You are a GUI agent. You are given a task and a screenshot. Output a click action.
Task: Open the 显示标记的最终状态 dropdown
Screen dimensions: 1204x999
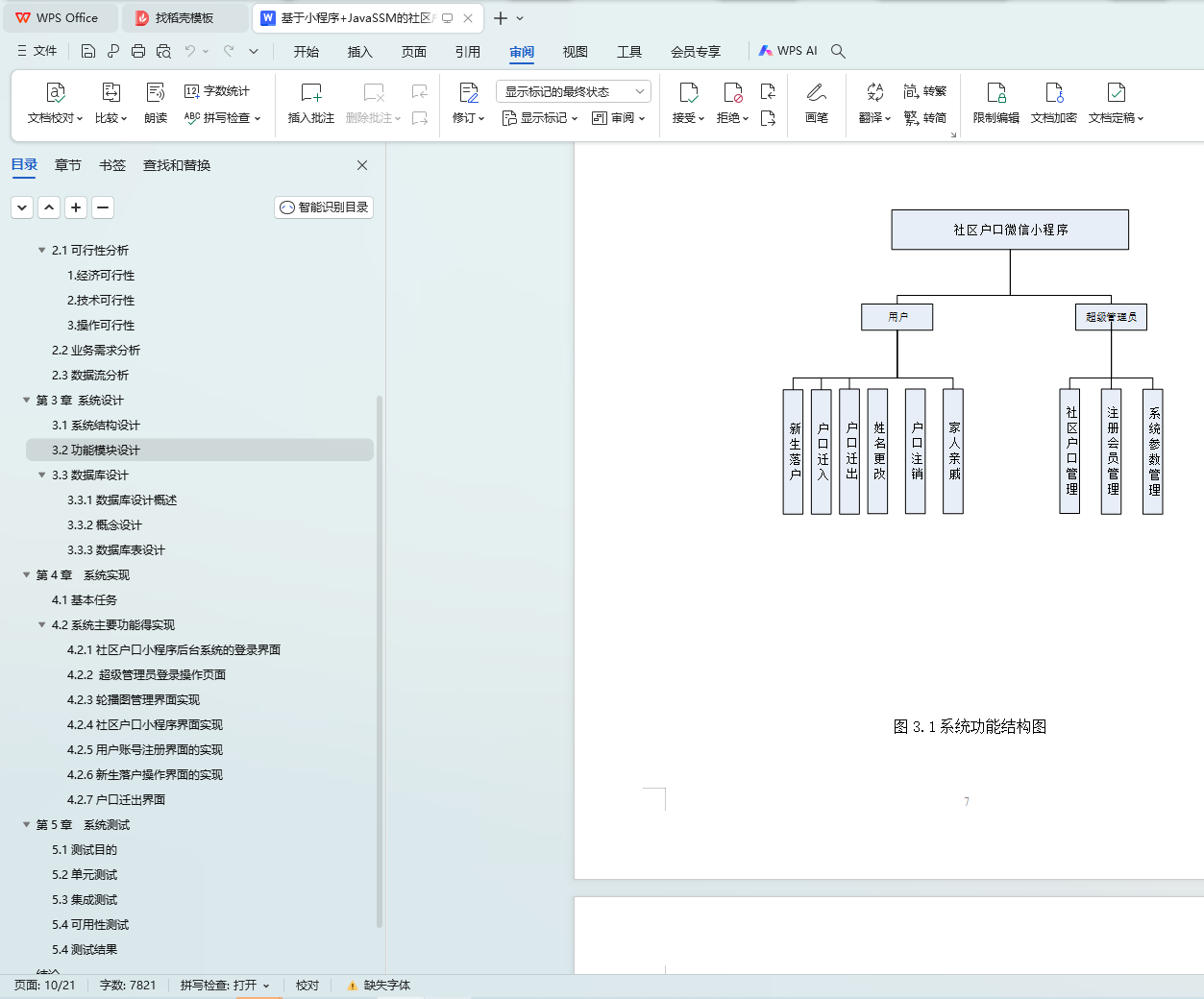click(574, 91)
